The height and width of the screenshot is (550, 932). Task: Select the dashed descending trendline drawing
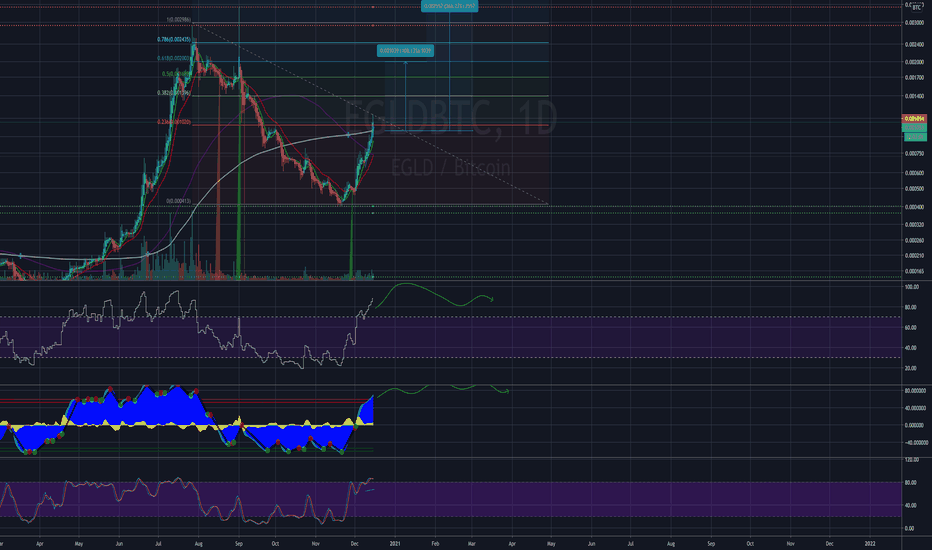coord(371,114)
